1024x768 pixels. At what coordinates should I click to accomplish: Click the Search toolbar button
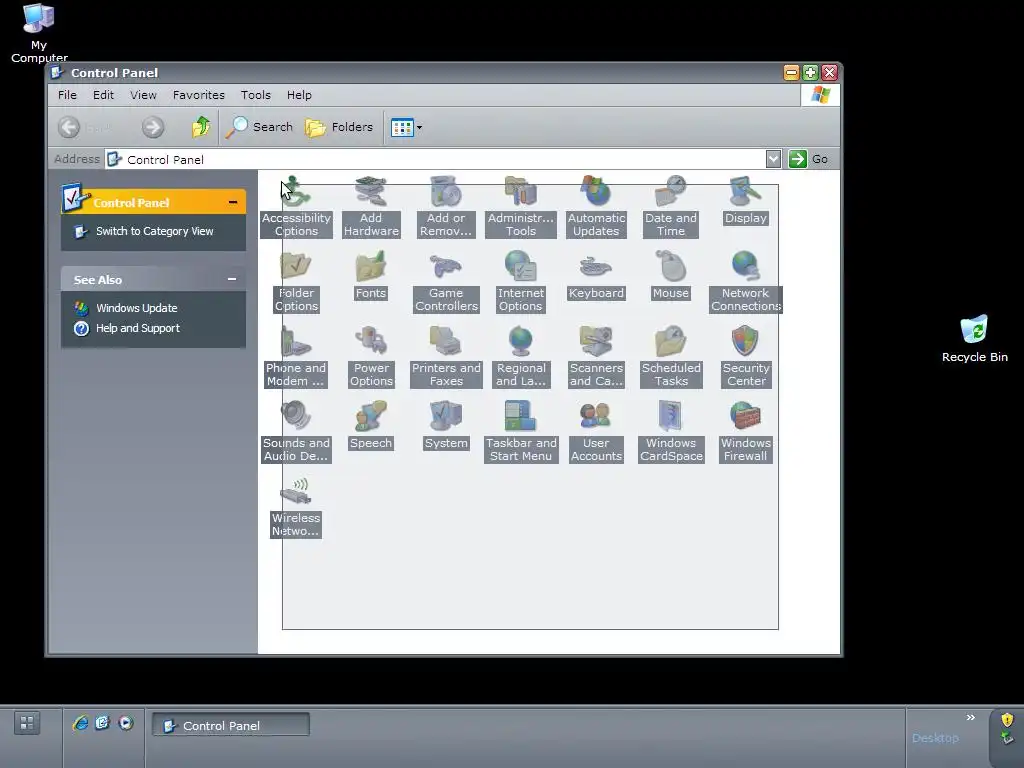coord(259,127)
